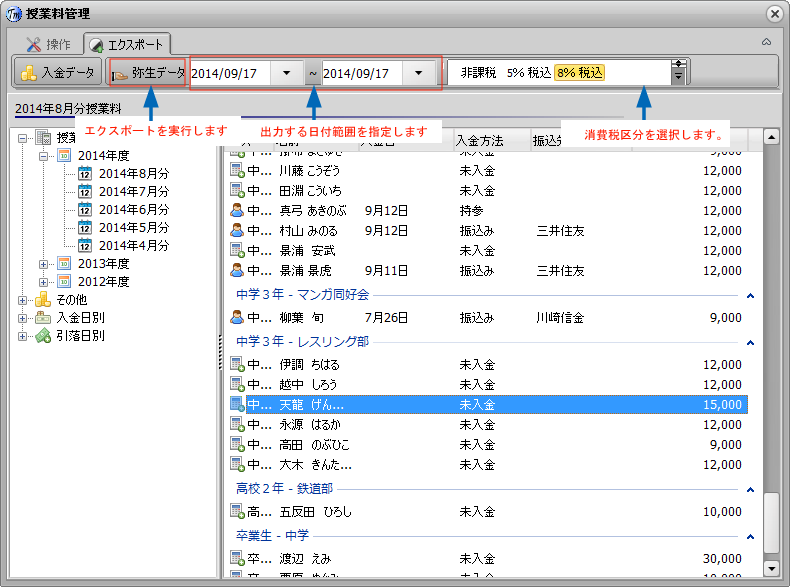This screenshot has width=790, height=588.
Task: Expand the その他 tree node
Action: 23,300
